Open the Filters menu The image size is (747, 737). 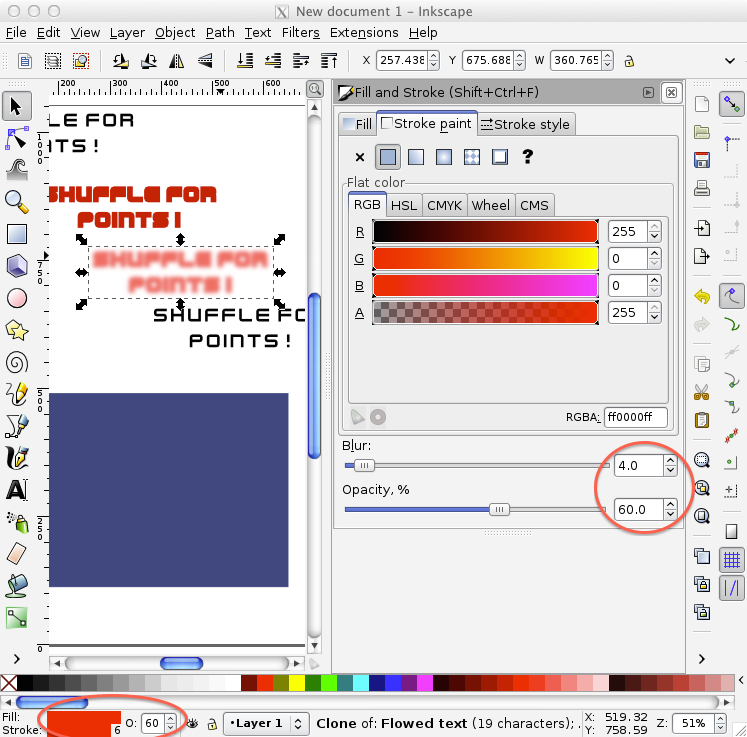(x=300, y=32)
